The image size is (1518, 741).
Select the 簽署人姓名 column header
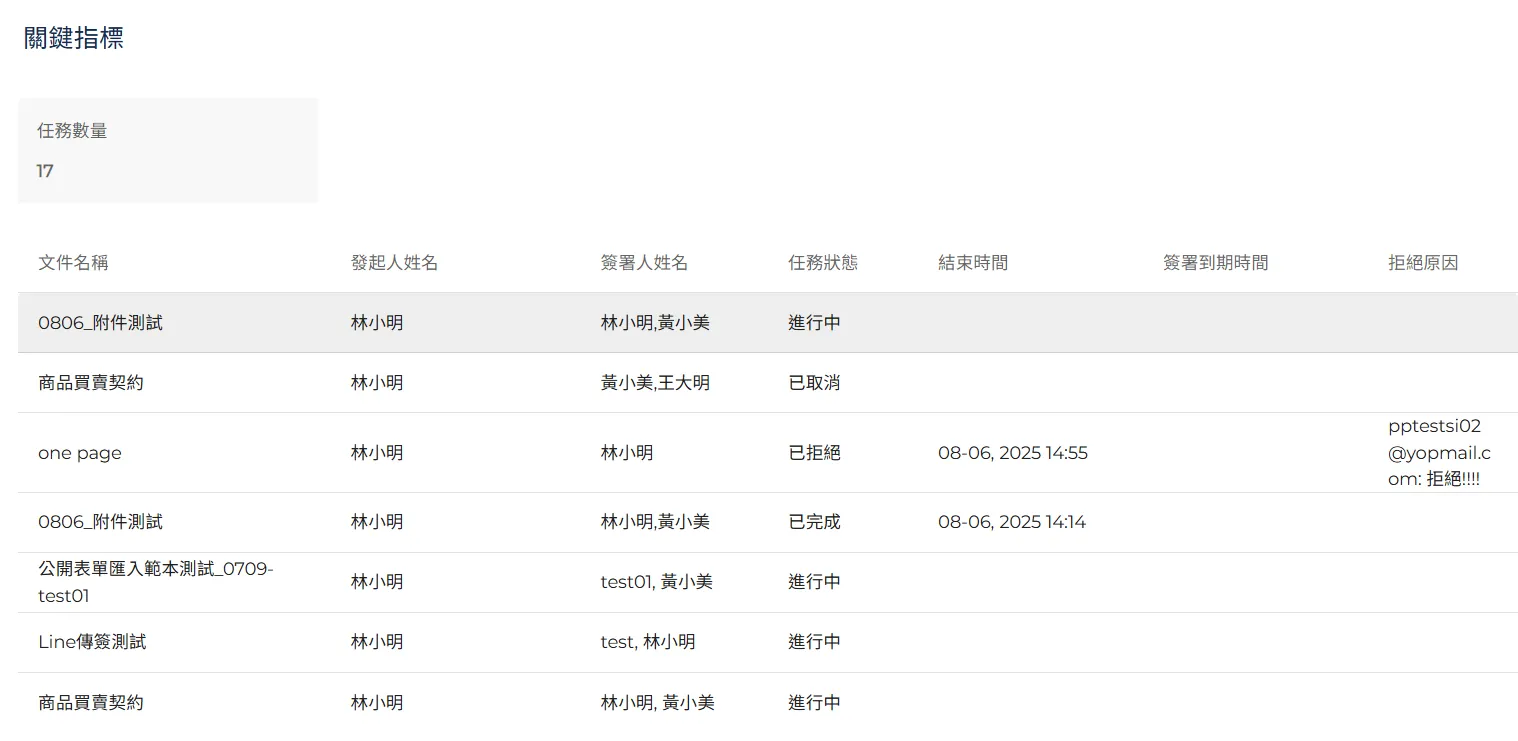click(x=644, y=263)
